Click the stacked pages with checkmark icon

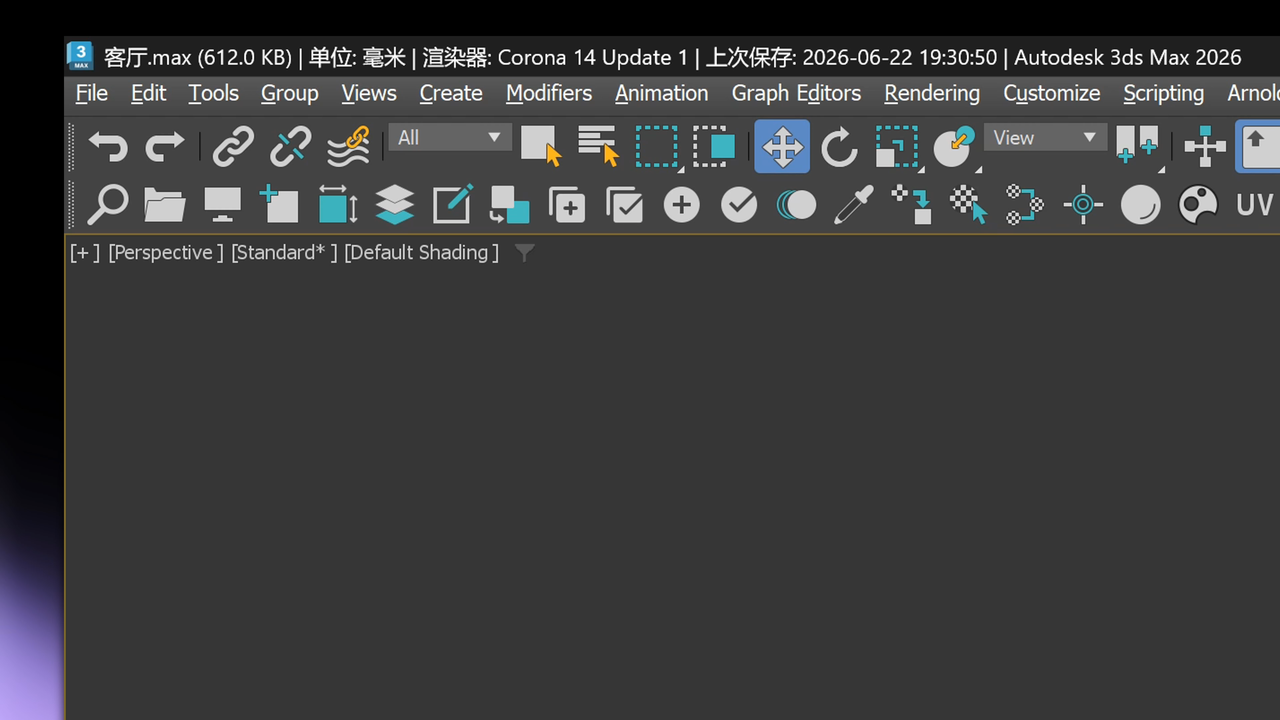pyautogui.click(x=624, y=205)
